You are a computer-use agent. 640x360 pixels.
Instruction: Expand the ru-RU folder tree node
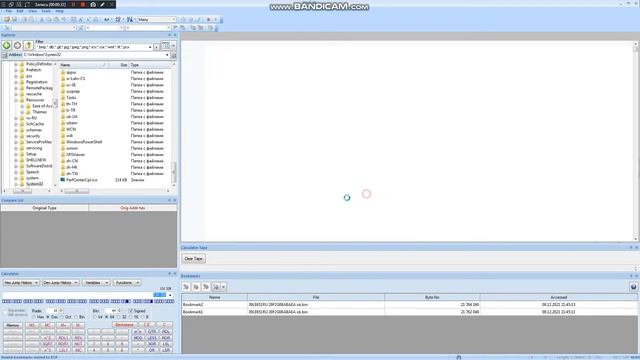tap(16, 118)
